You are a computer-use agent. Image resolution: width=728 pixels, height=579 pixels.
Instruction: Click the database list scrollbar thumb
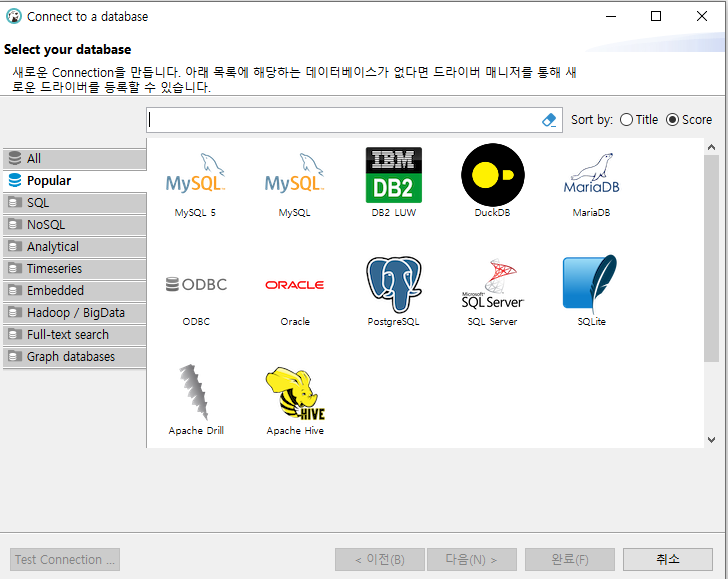[711, 259]
